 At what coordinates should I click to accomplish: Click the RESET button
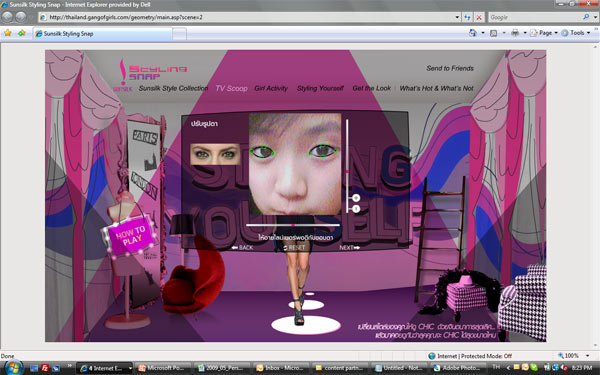point(294,248)
